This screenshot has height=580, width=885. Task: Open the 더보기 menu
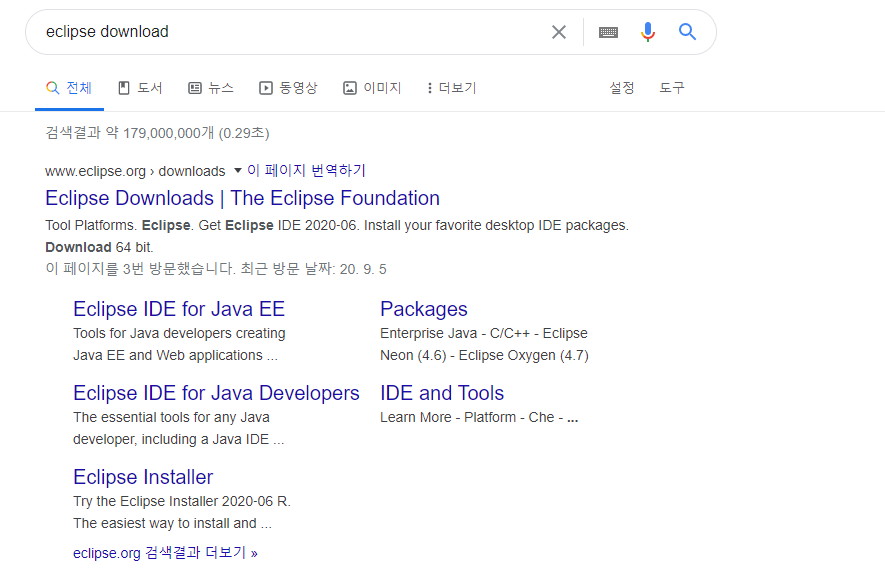click(452, 88)
